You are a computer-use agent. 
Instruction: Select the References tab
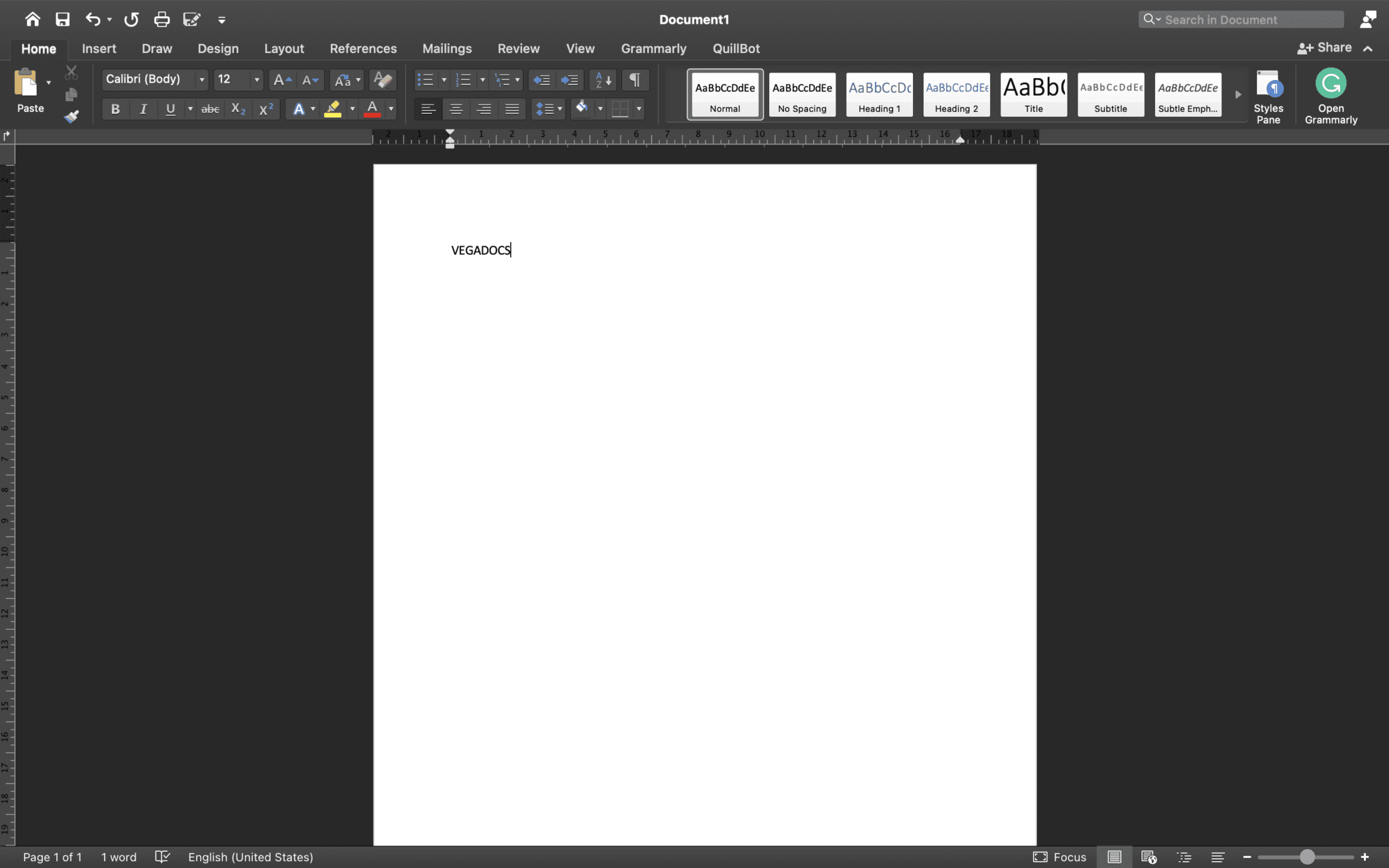coord(363,47)
